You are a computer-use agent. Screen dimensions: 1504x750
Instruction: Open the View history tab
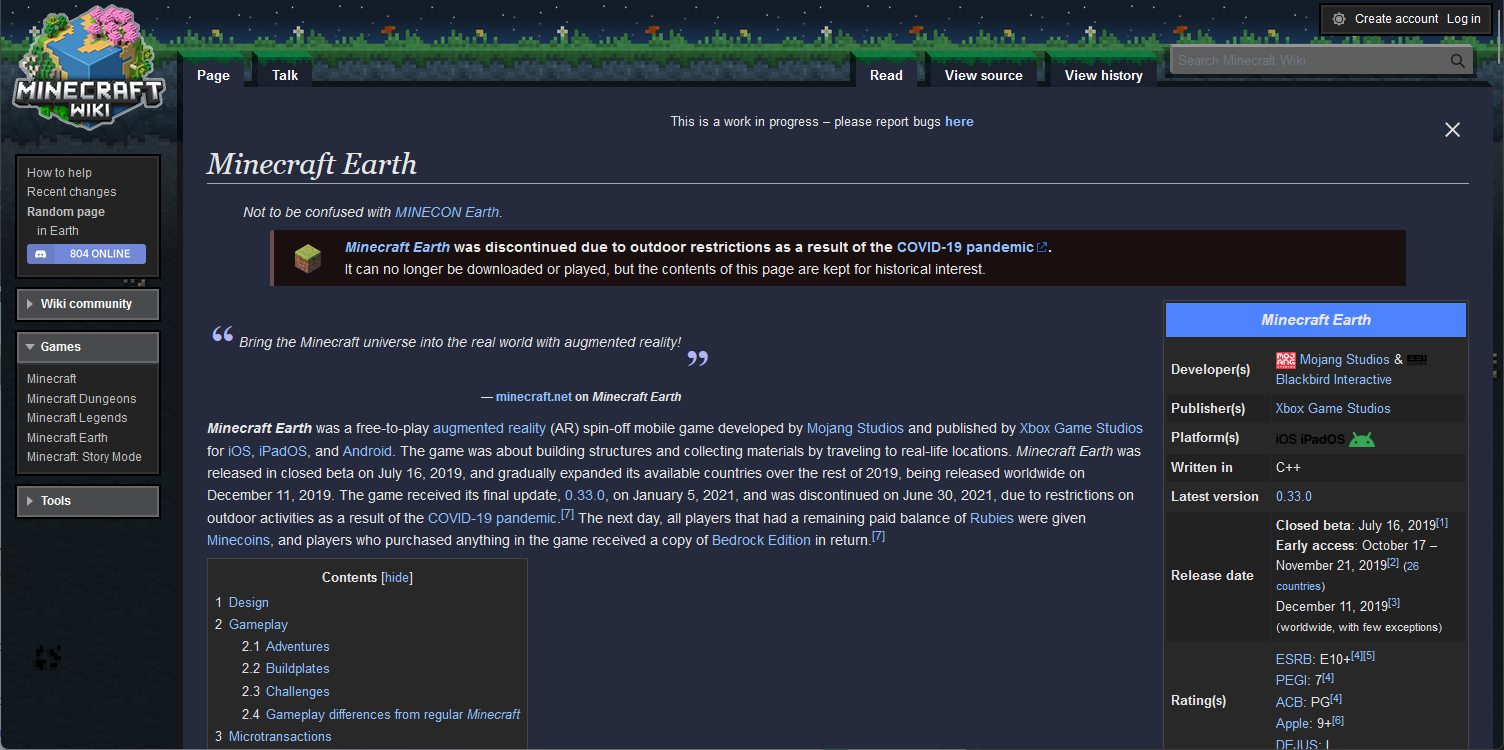(1104, 75)
